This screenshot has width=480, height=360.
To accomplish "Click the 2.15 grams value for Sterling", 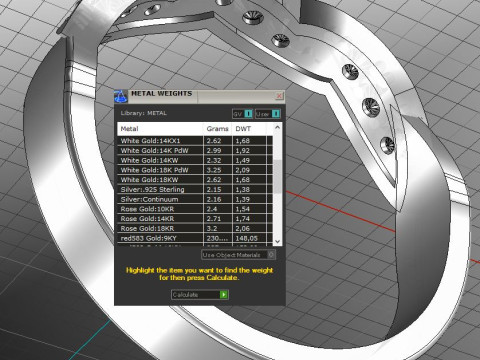I will tap(214, 189).
